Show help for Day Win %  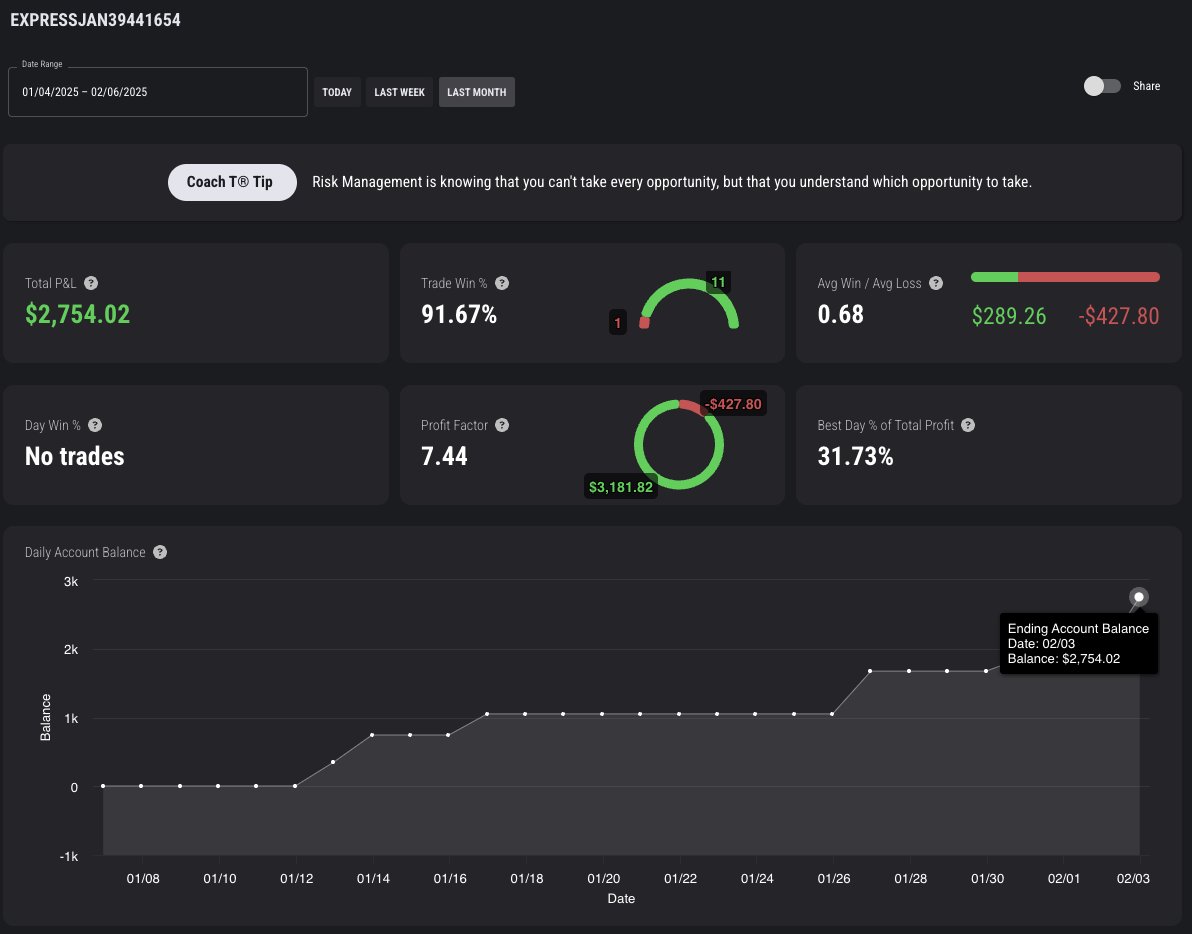point(95,426)
